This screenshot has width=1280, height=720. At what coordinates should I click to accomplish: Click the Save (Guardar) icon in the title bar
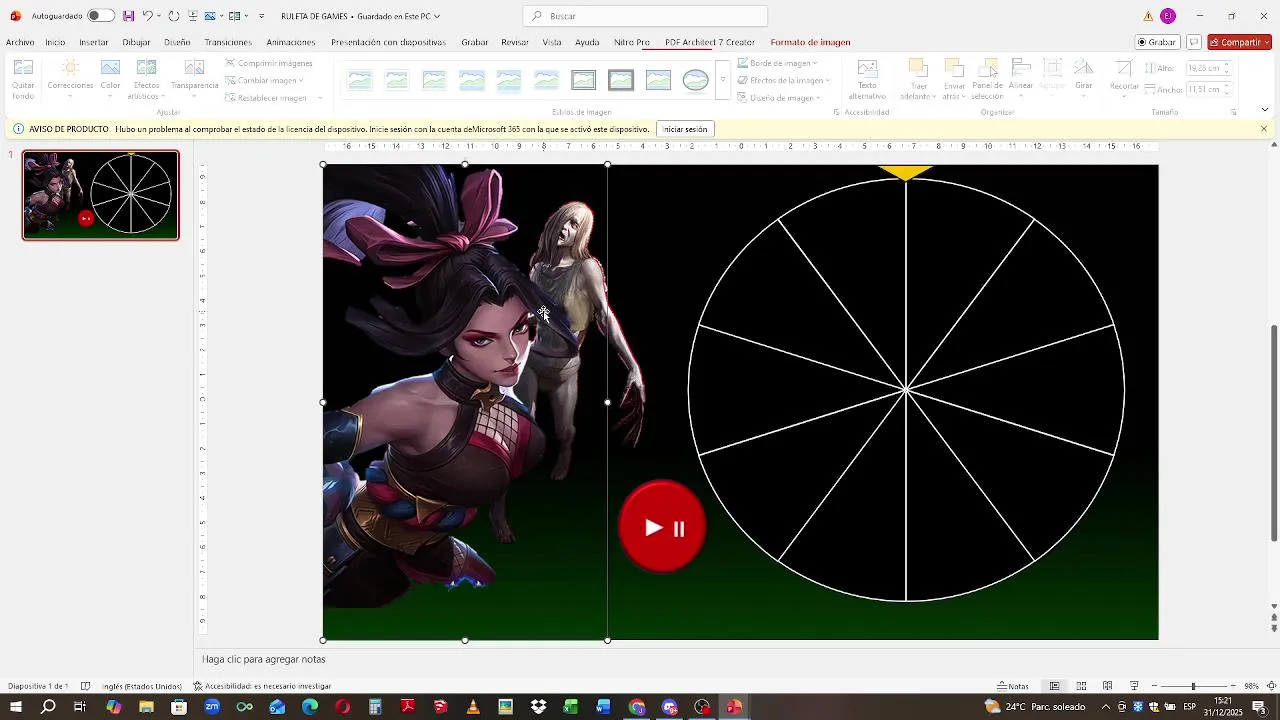pos(128,16)
